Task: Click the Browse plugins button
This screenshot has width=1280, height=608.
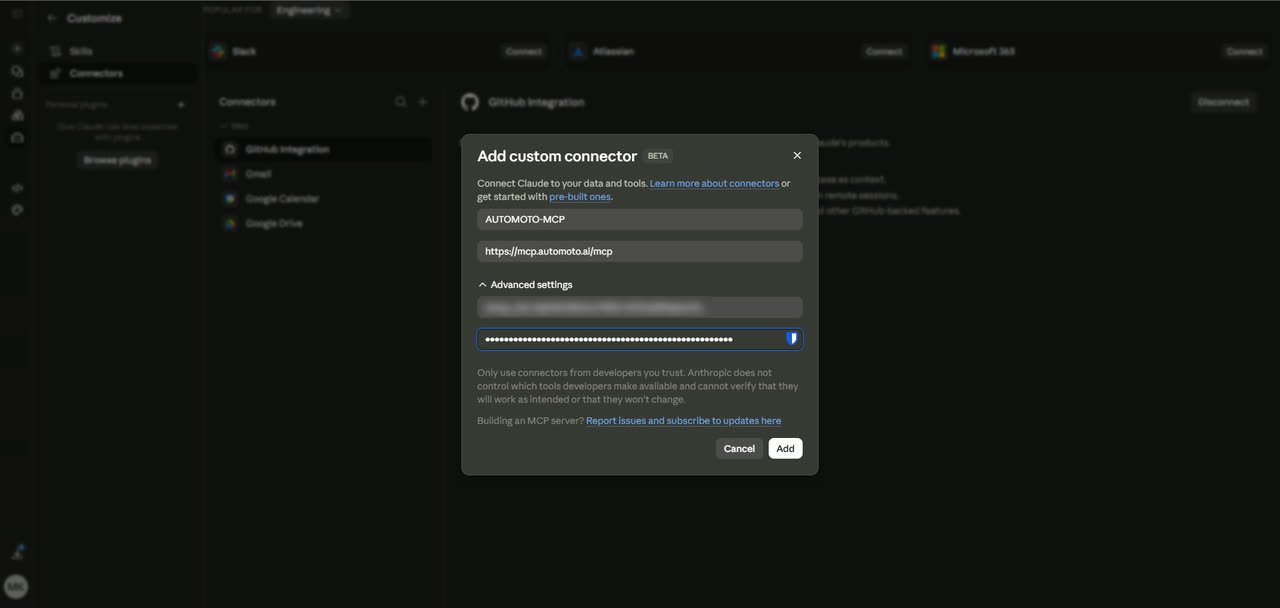Action: (x=118, y=160)
